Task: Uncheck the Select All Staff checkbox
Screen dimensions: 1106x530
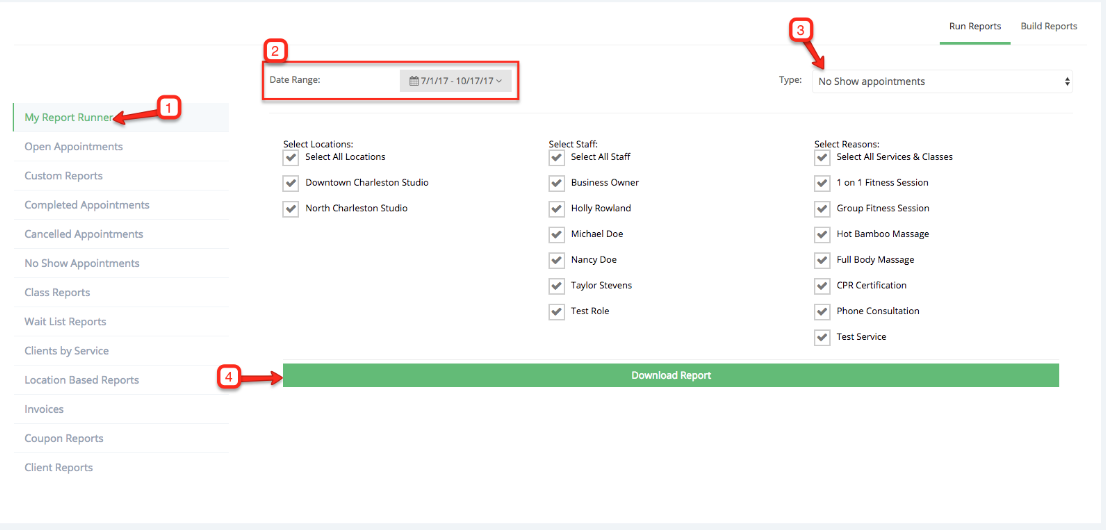Action: coord(557,157)
